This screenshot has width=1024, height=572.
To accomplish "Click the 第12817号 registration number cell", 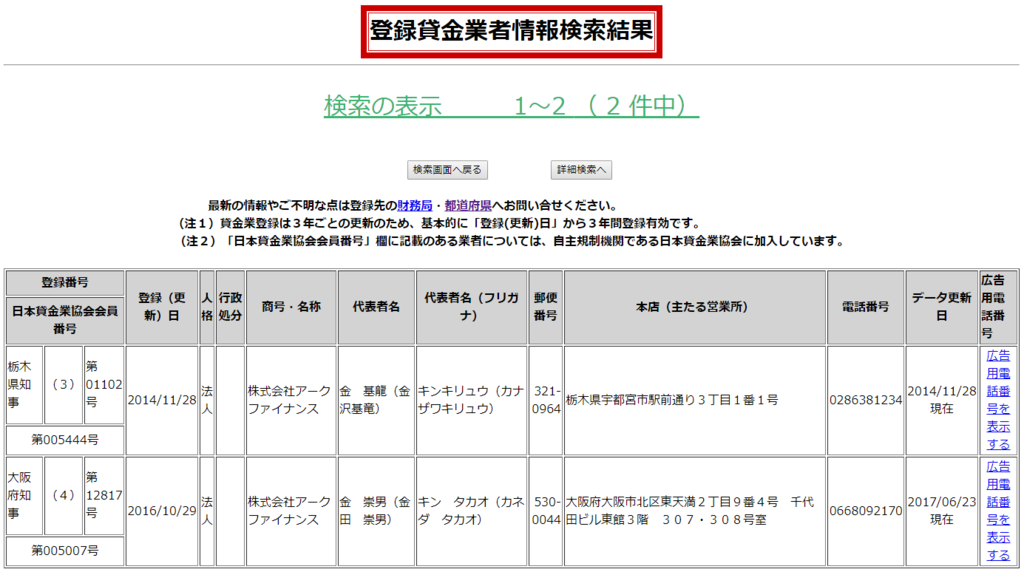I will coord(104,496).
